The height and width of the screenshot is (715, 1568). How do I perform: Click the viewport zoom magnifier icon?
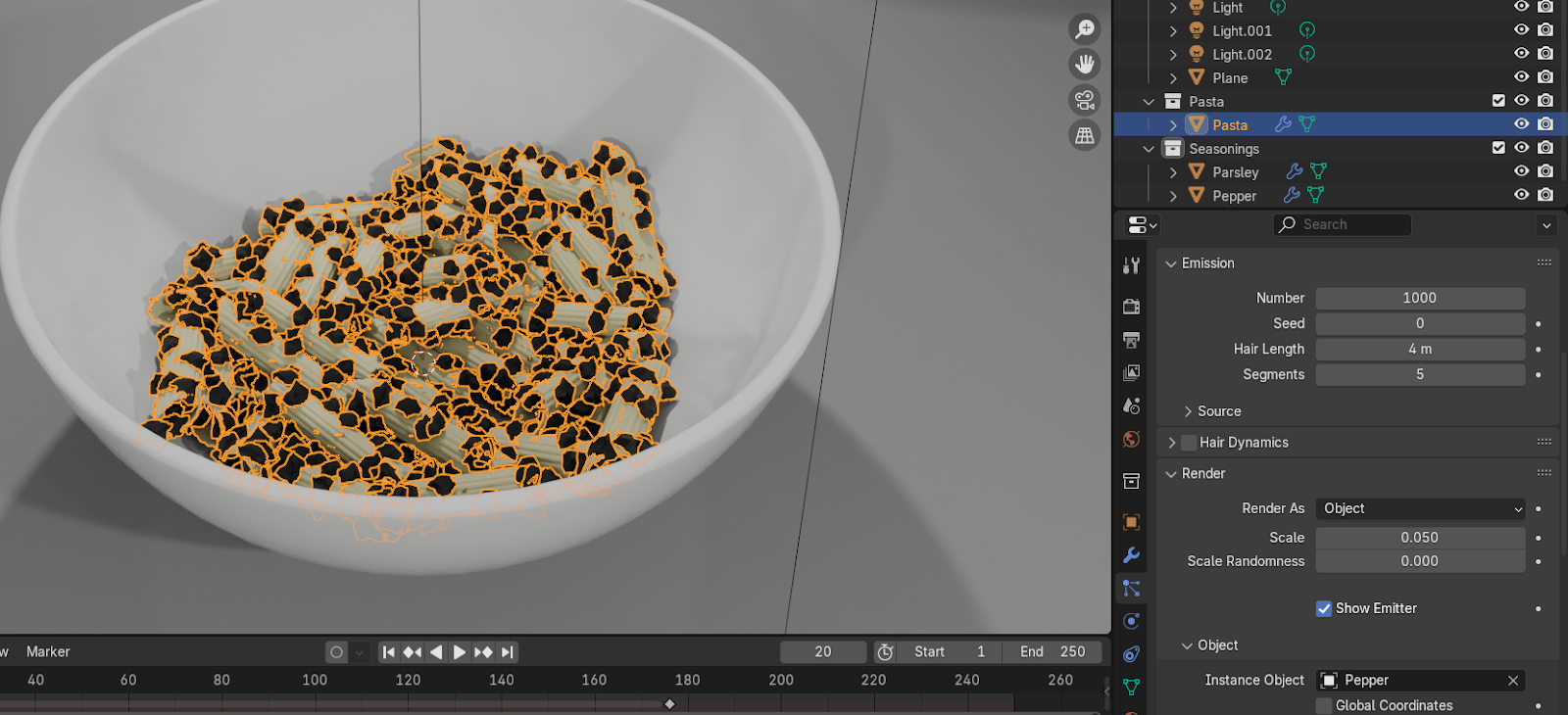coord(1084,29)
